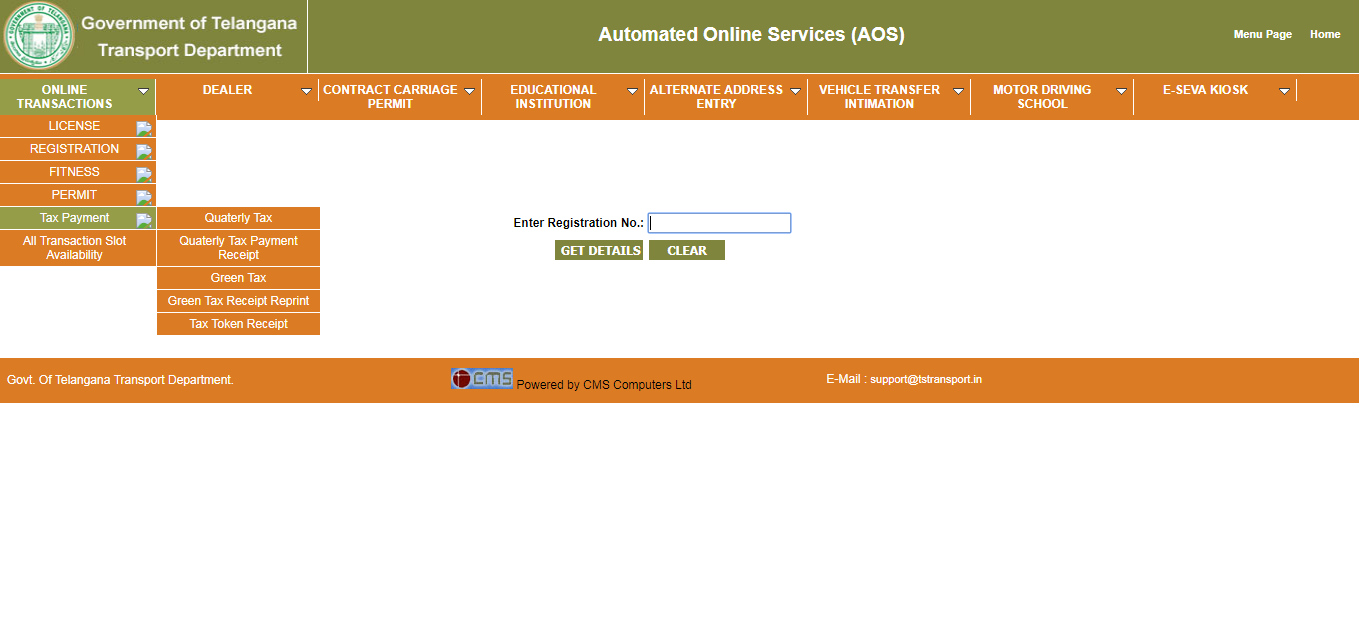This screenshot has width=1359, height=623.
Task: Open the VEHICLE TRANSFER INTIMATION dropdown
Action: click(x=958, y=91)
